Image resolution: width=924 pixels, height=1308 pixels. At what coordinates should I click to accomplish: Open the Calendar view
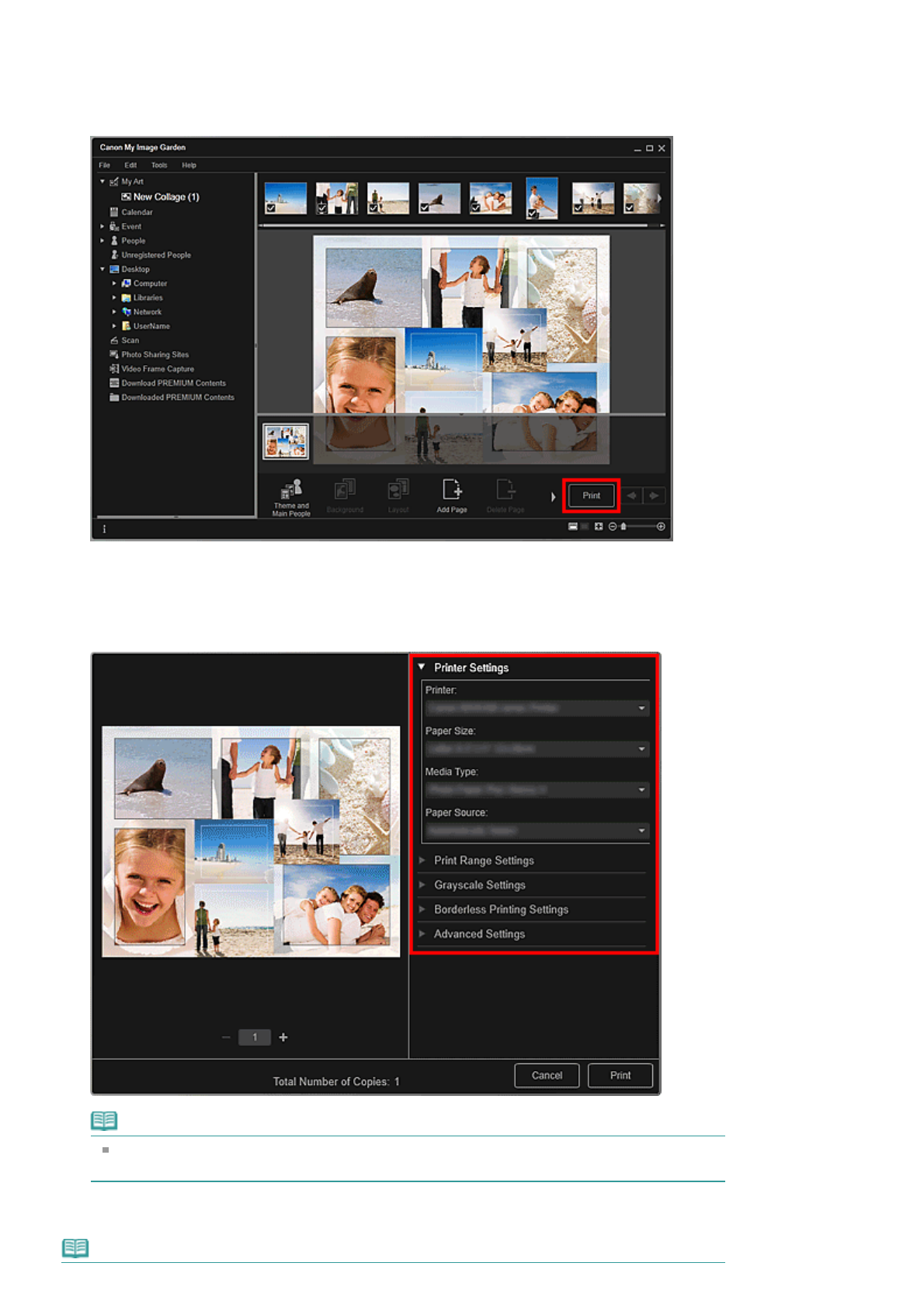pos(137,212)
